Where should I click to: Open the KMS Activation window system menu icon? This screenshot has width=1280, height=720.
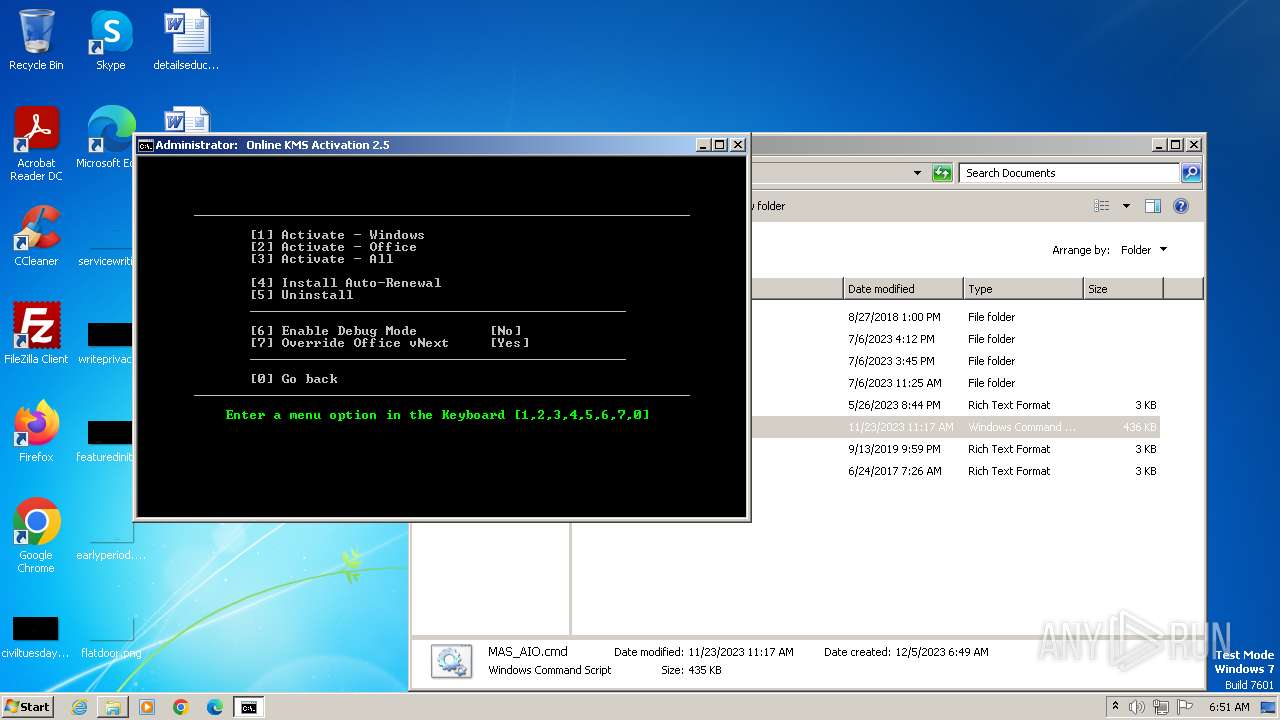click(x=145, y=145)
